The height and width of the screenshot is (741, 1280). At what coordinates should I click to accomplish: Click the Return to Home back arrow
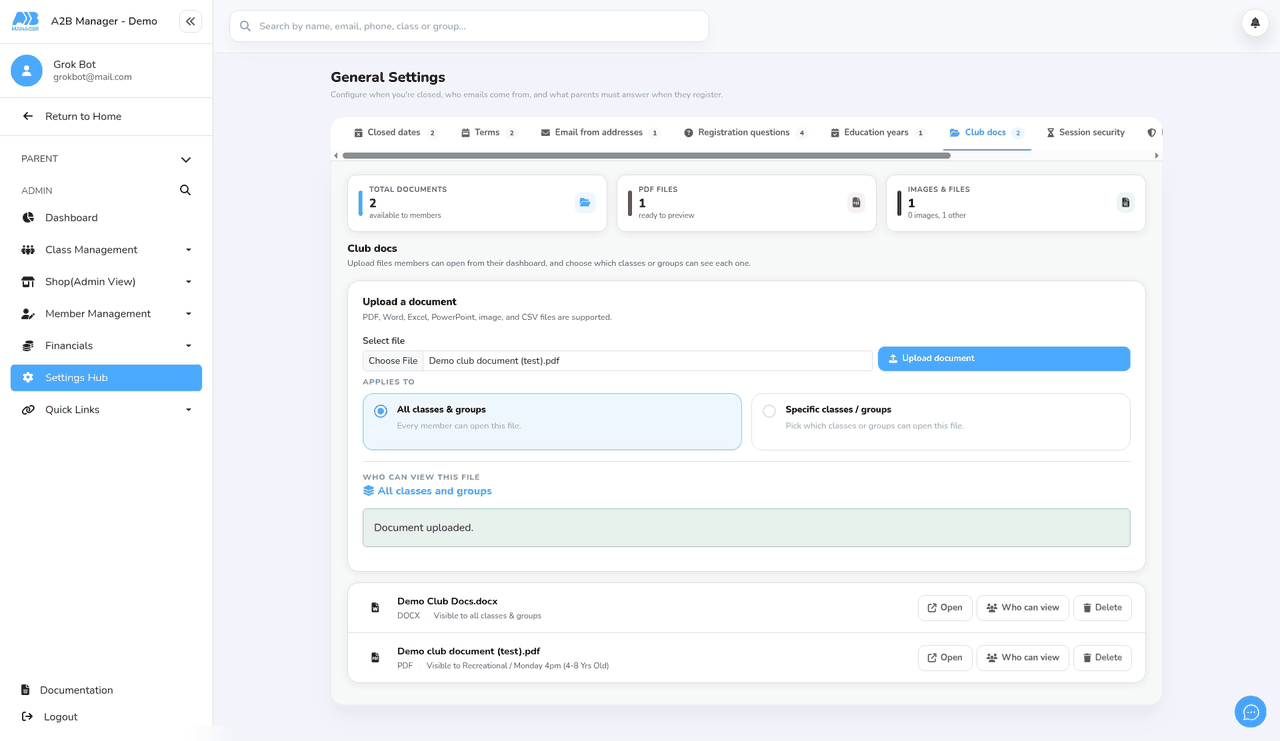(x=28, y=116)
